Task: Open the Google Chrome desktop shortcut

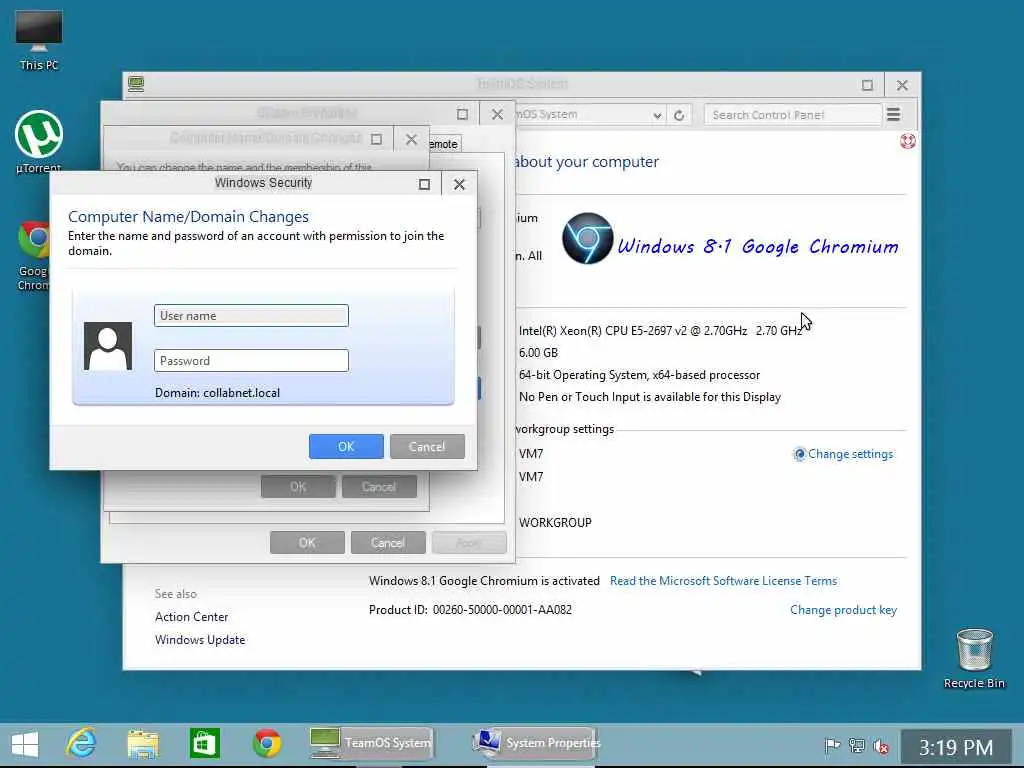Action: click(x=33, y=256)
